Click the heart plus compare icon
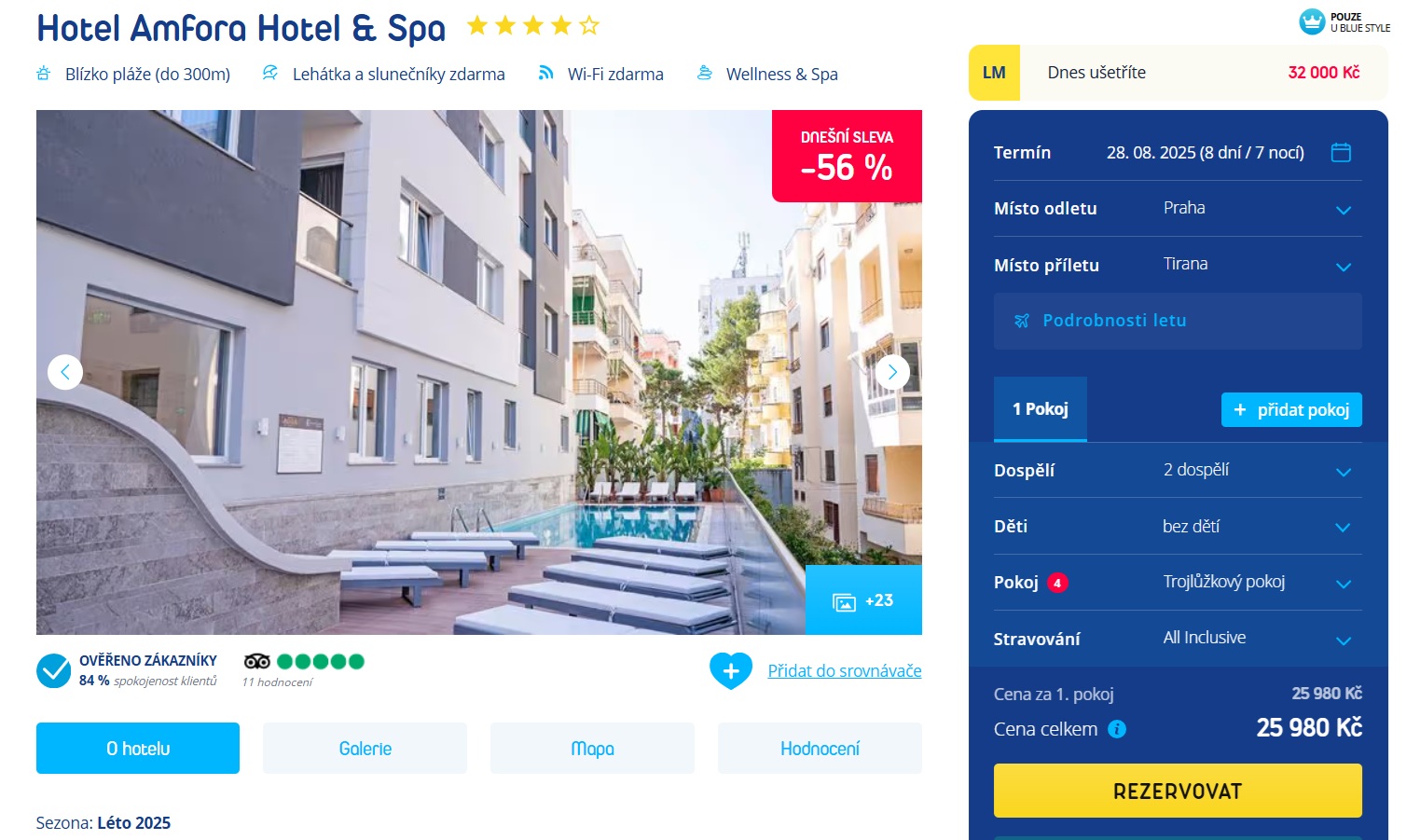This screenshot has height=840, width=1420. (731, 670)
